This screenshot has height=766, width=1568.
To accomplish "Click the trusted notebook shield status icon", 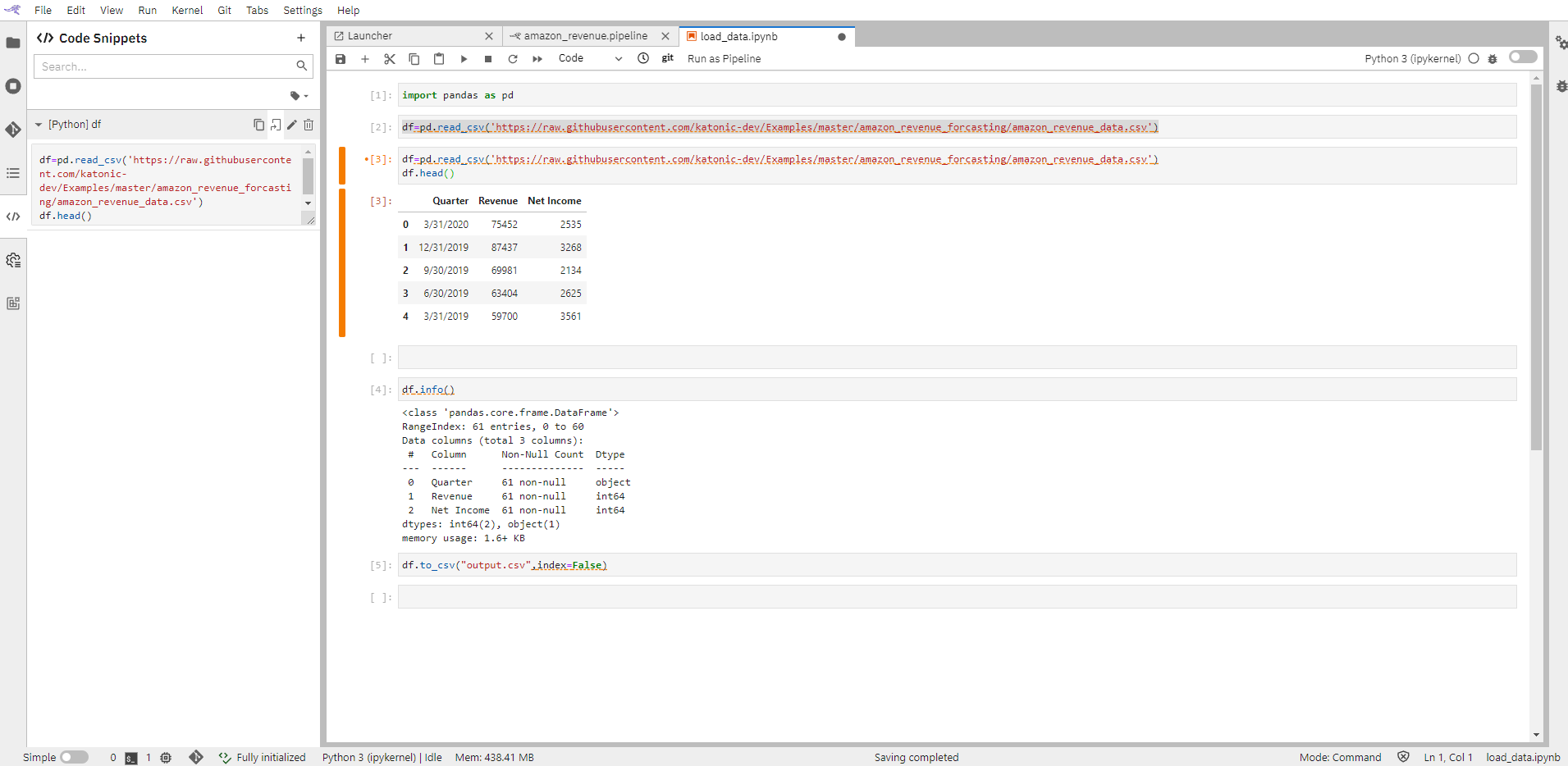I will (x=1403, y=757).
